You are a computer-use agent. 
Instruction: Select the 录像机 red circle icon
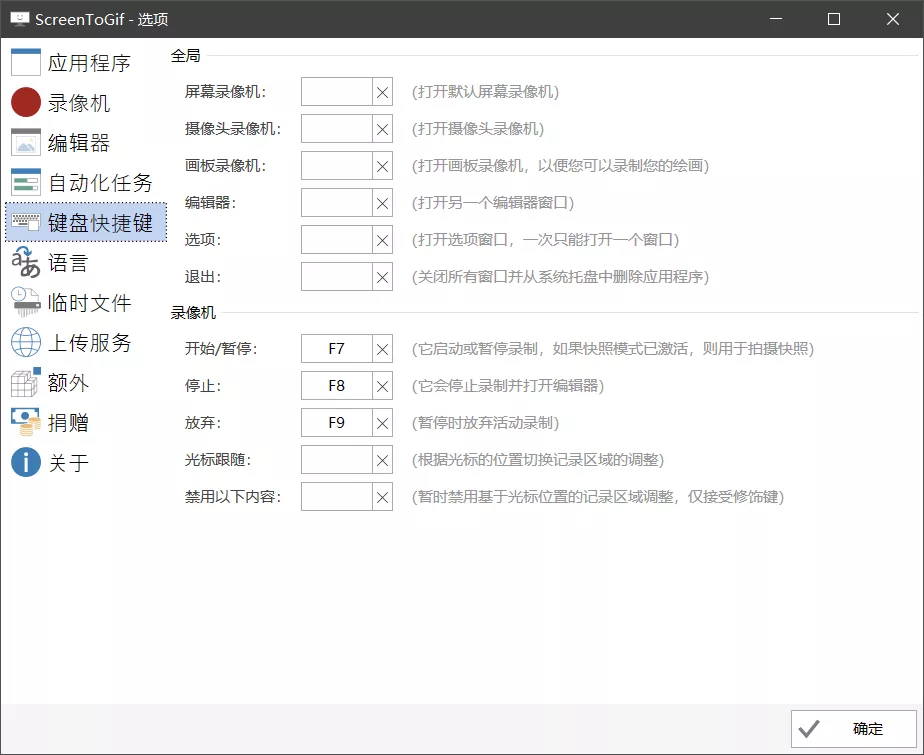point(26,103)
